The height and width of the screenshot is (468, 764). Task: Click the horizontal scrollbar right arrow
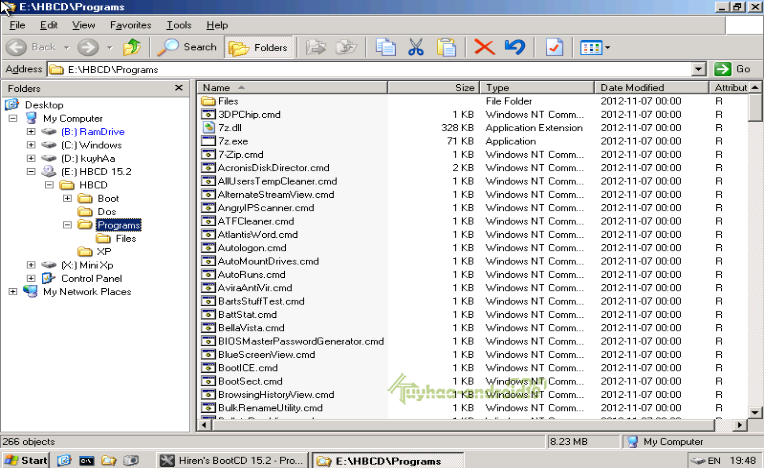[x=740, y=425]
